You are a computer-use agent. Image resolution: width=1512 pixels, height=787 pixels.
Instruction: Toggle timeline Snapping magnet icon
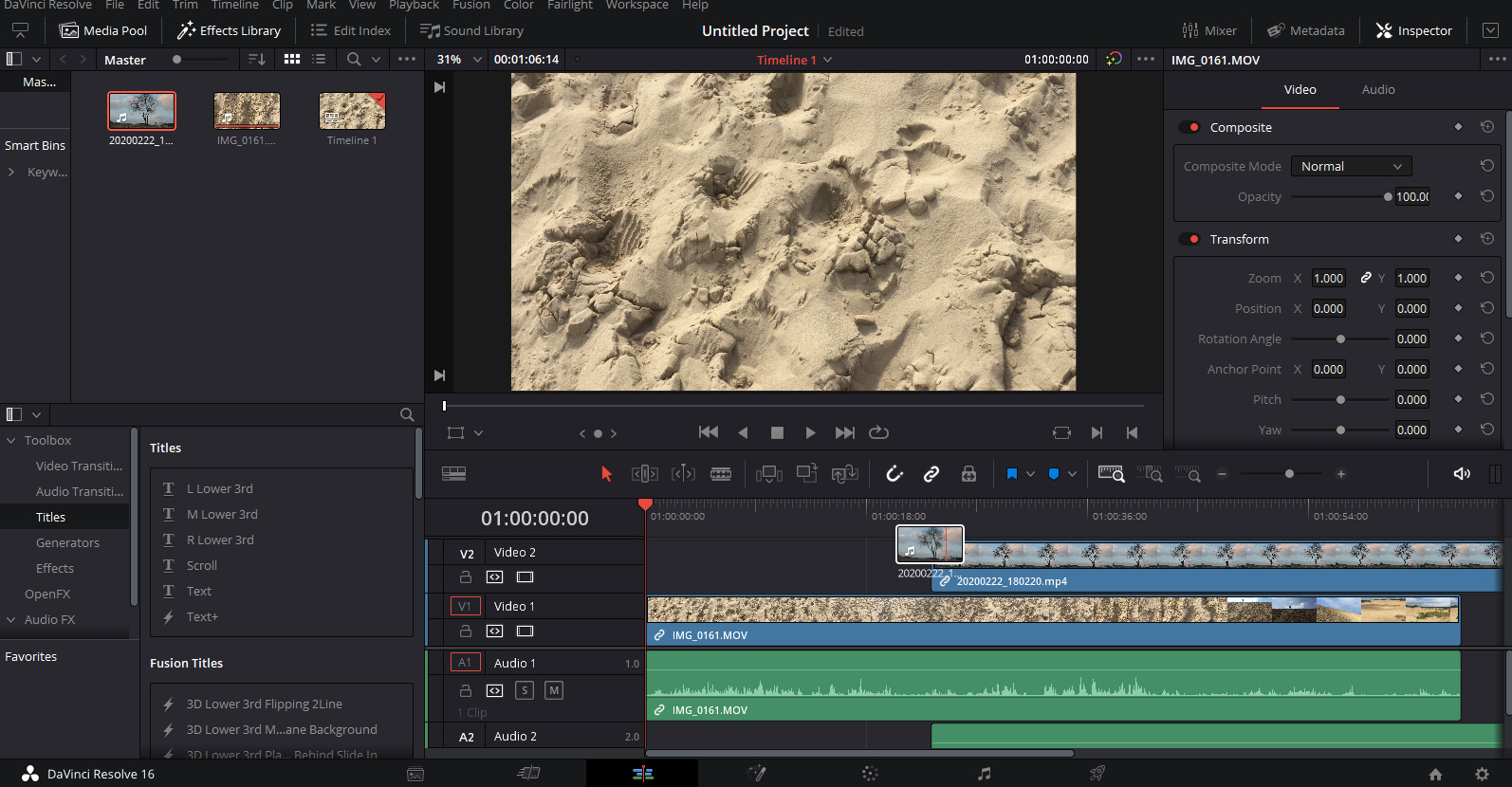(x=894, y=474)
